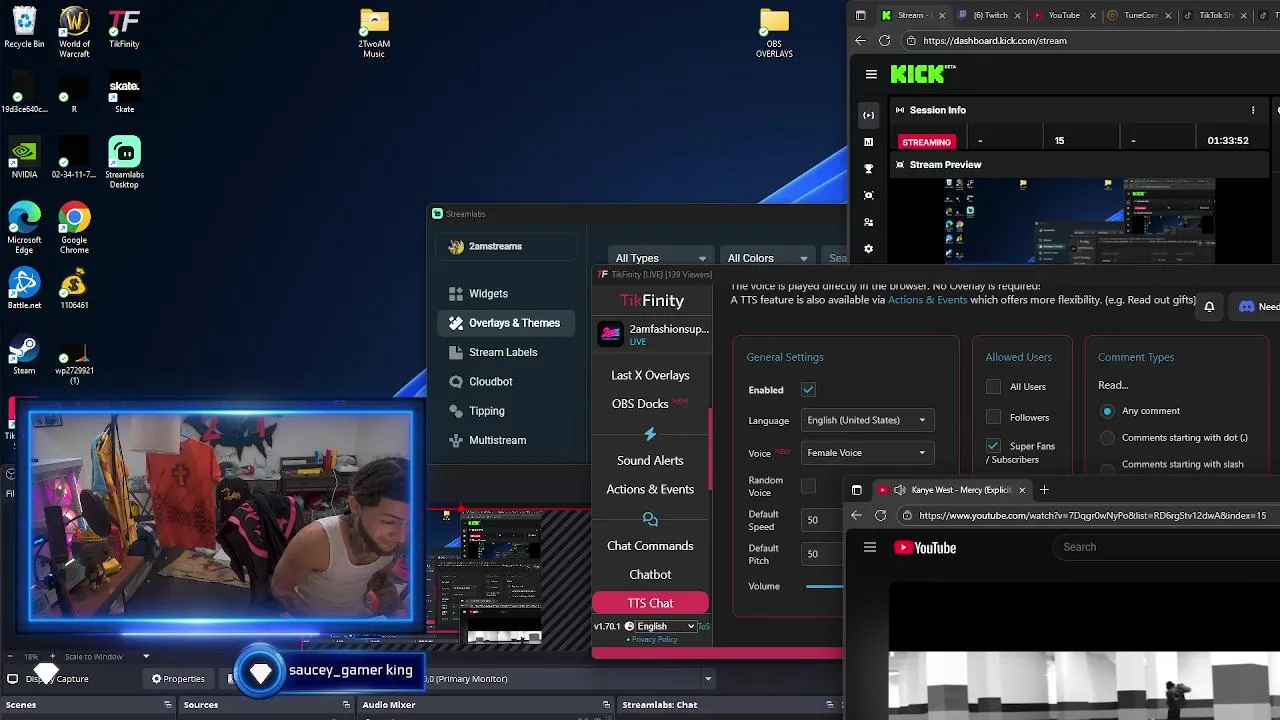Open OBS source Properties button
This screenshot has height=720, width=1280.
[178, 678]
